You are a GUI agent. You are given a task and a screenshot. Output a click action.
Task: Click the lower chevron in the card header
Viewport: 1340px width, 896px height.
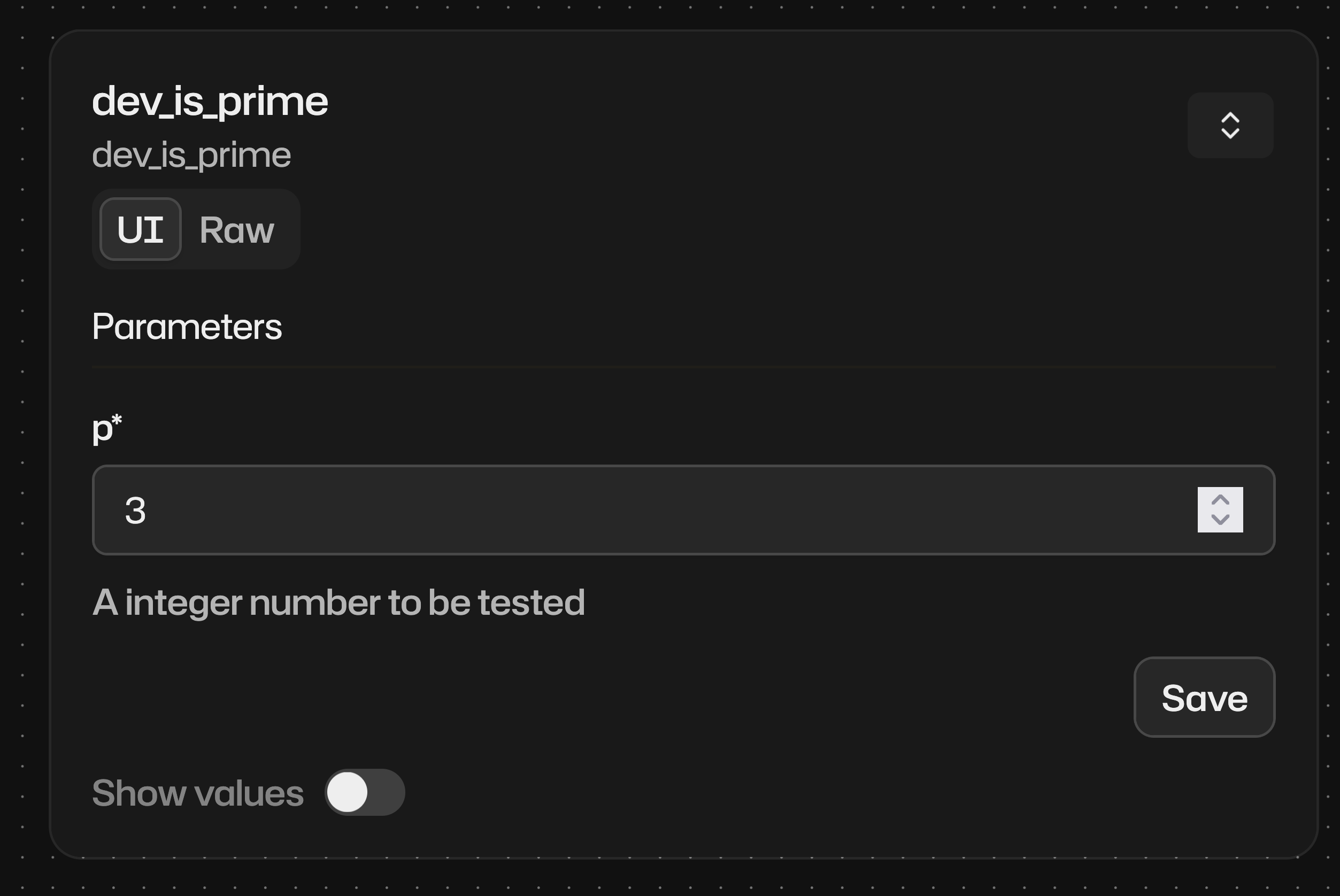click(1230, 133)
